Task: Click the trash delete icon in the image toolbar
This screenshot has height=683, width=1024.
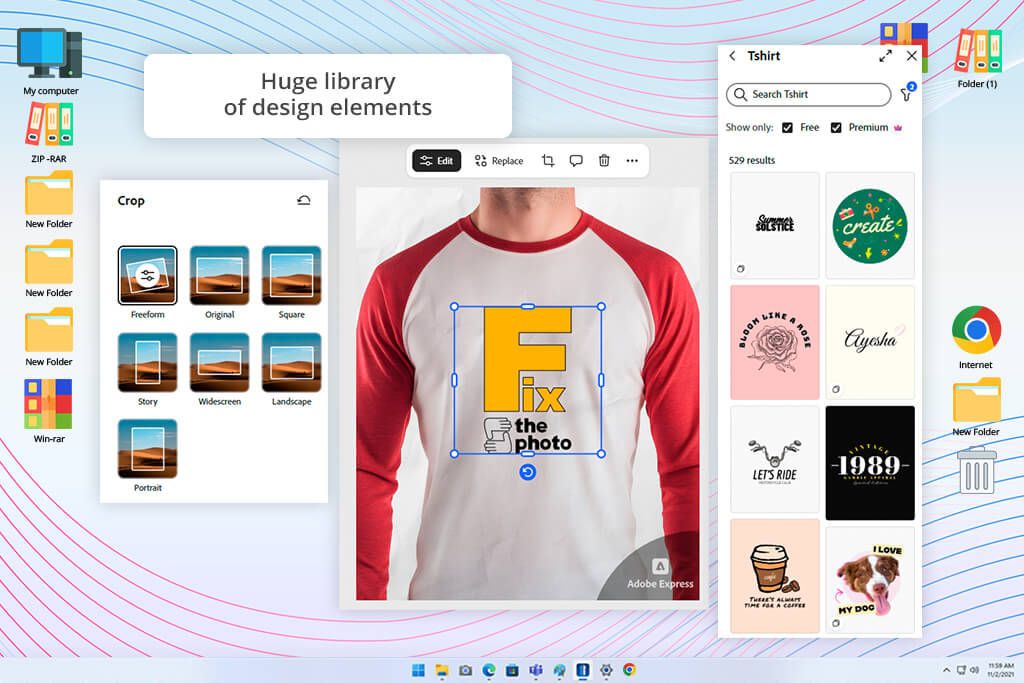Action: click(604, 161)
